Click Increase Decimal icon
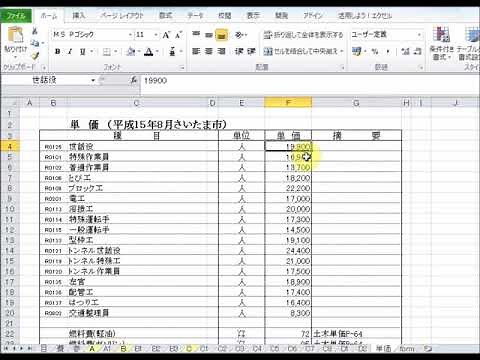Image resolution: width=480 pixels, height=360 pixels. point(405,51)
